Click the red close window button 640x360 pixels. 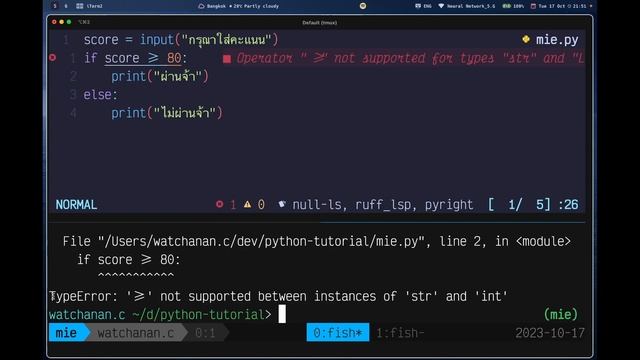tap(54, 22)
